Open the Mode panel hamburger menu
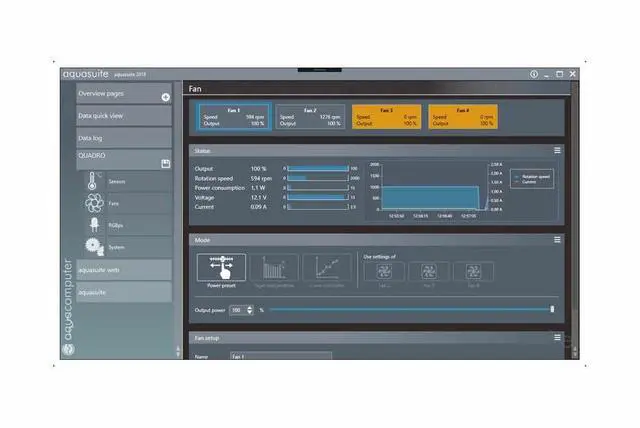The height and width of the screenshot is (428, 640). pos(557,240)
